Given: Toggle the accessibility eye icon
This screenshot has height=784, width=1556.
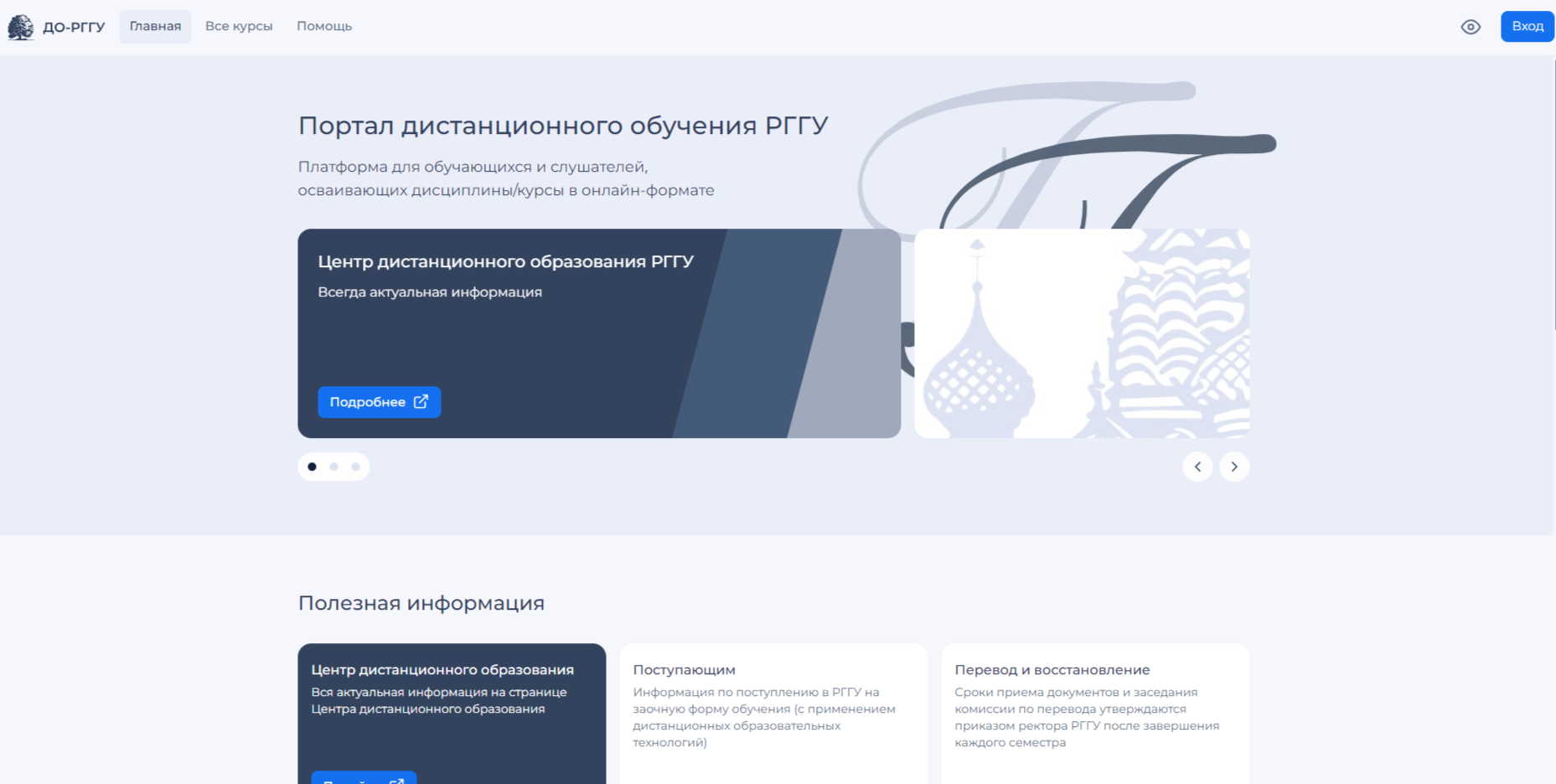Looking at the screenshot, I should click(x=1471, y=27).
